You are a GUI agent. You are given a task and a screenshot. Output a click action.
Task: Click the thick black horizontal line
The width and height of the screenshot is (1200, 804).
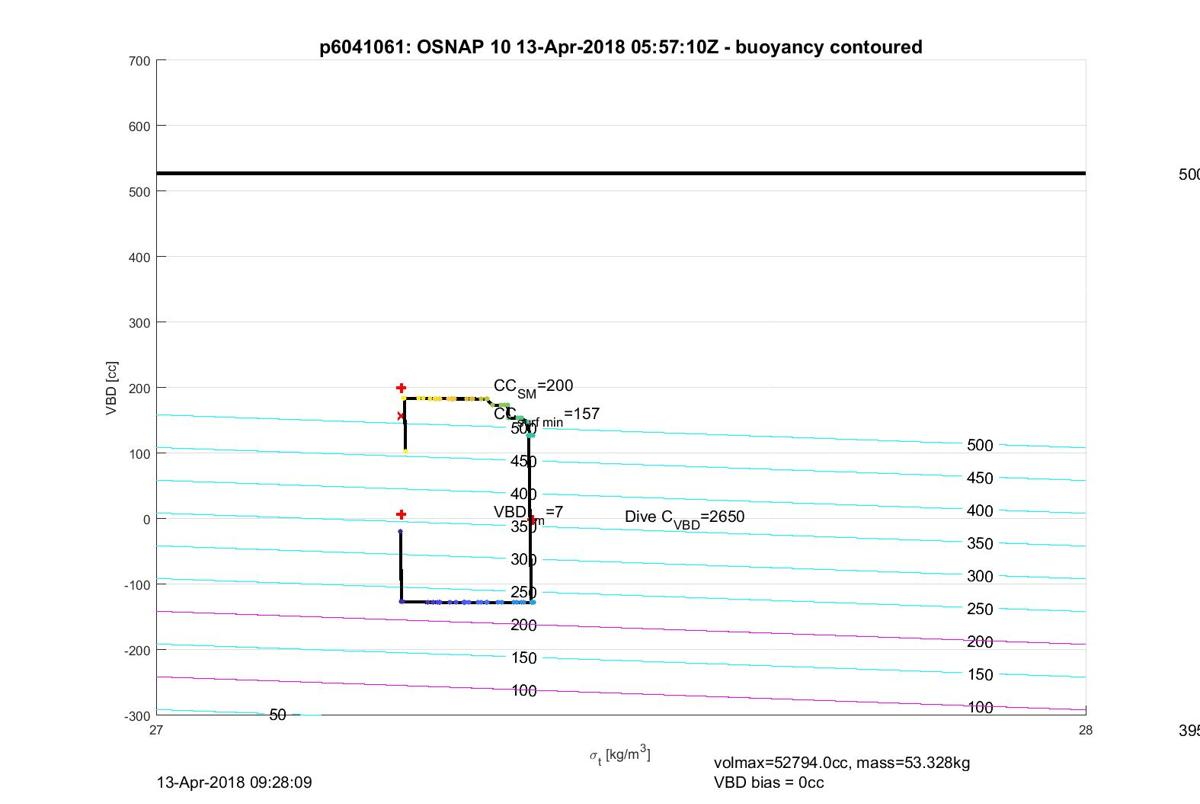621,173
